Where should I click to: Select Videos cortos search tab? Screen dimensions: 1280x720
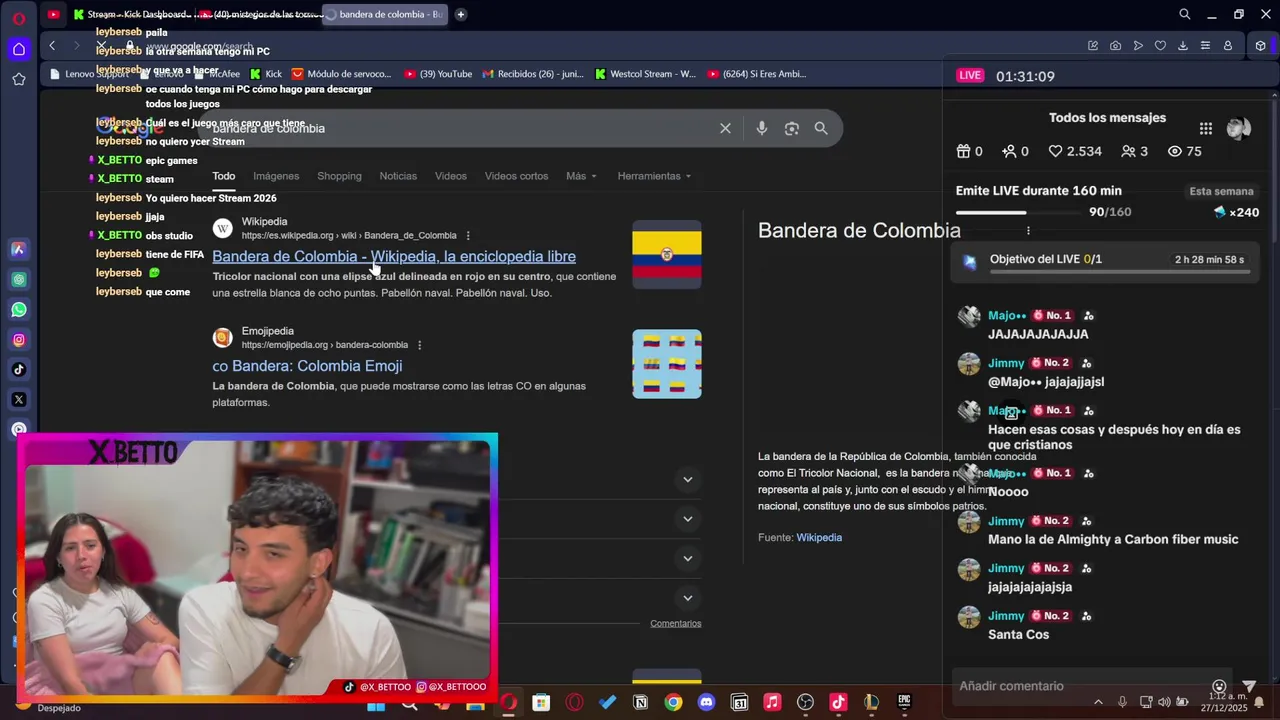(516, 176)
